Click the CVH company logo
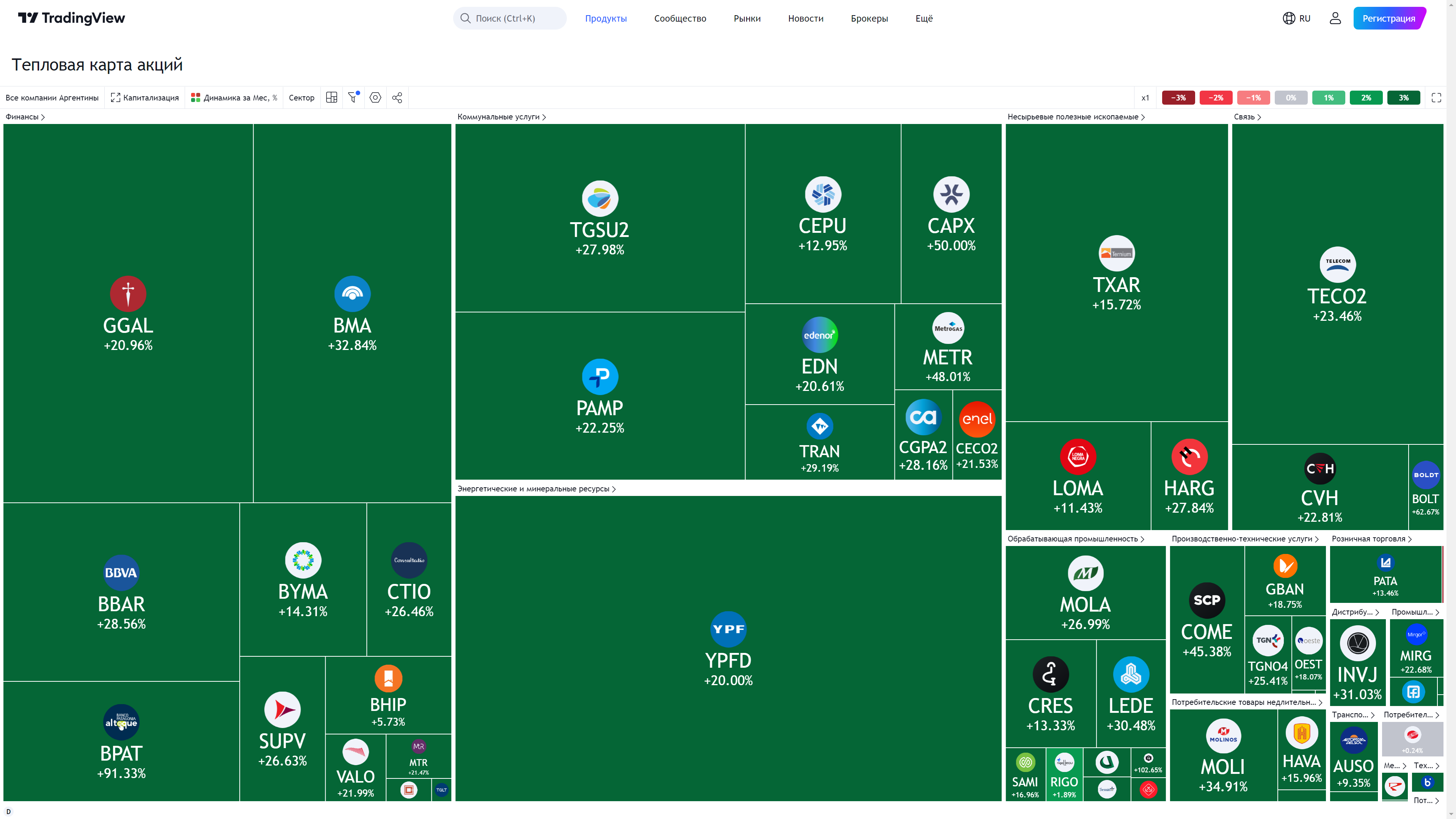This screenshot has width=1456, height=819. click(x=1320, y=469)
